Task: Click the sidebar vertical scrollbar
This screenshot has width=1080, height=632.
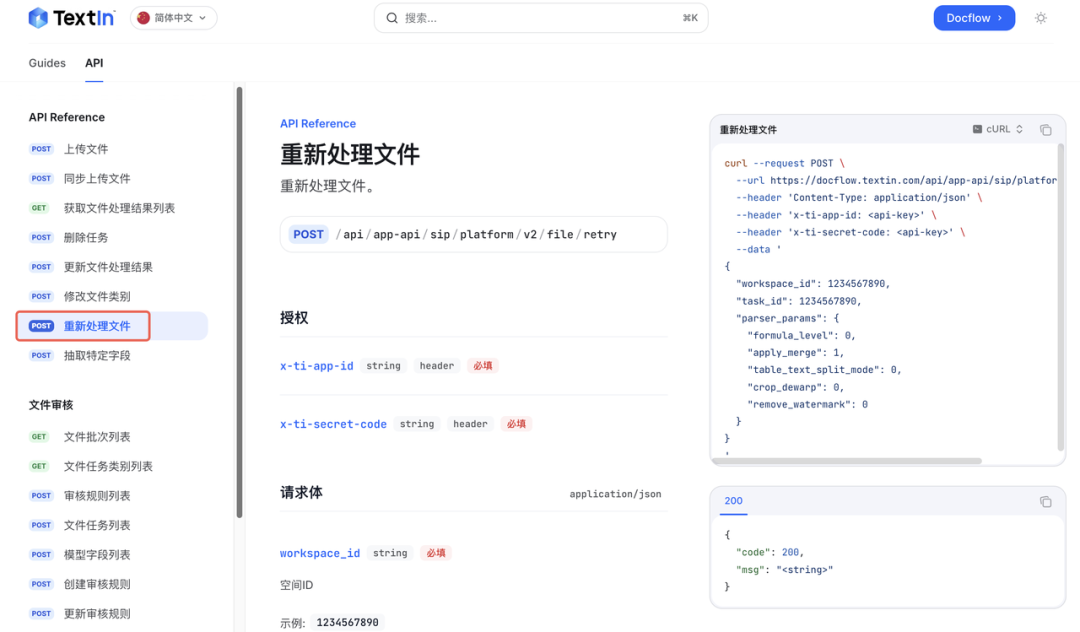Action: point(239,300)
